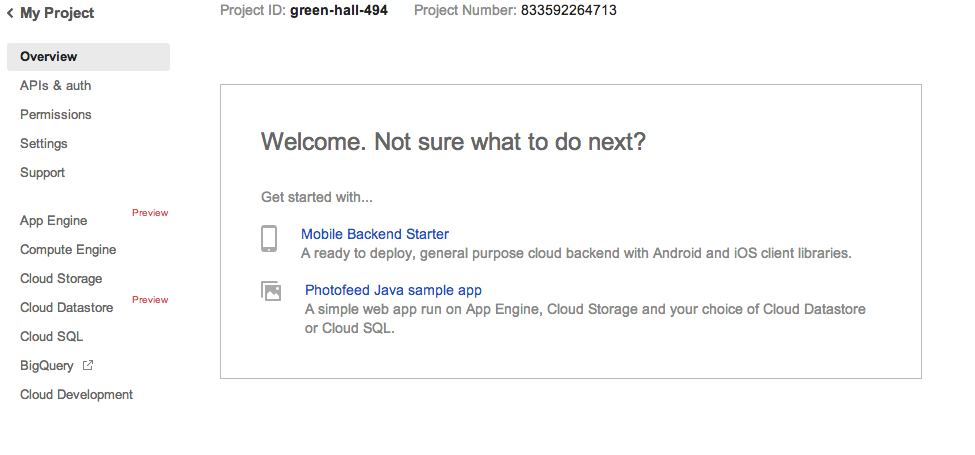
Task: Click the Mobile Backend Starter description
Action: point(576,254)
